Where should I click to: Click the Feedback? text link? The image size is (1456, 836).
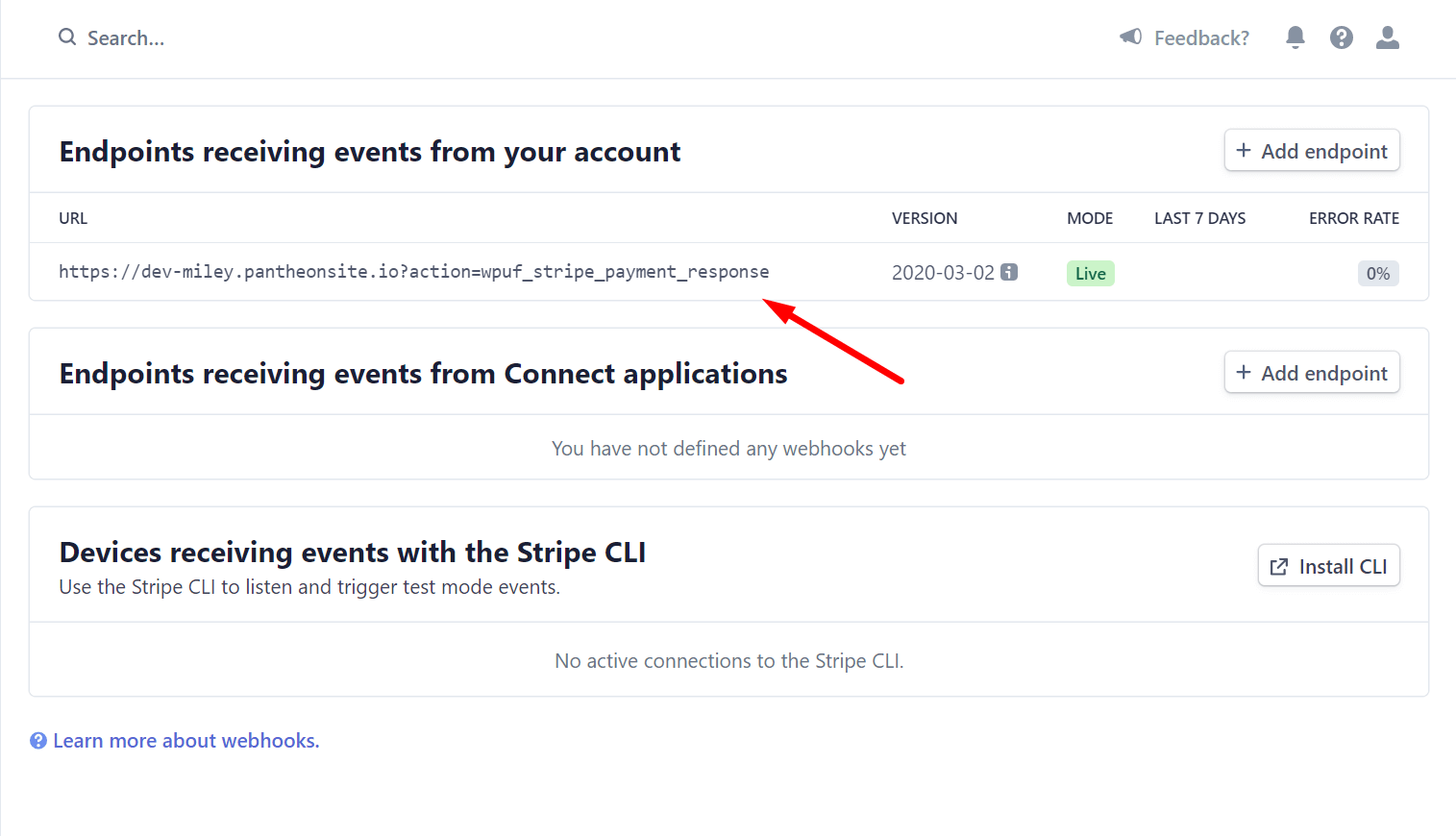(x=1201, y=38)
